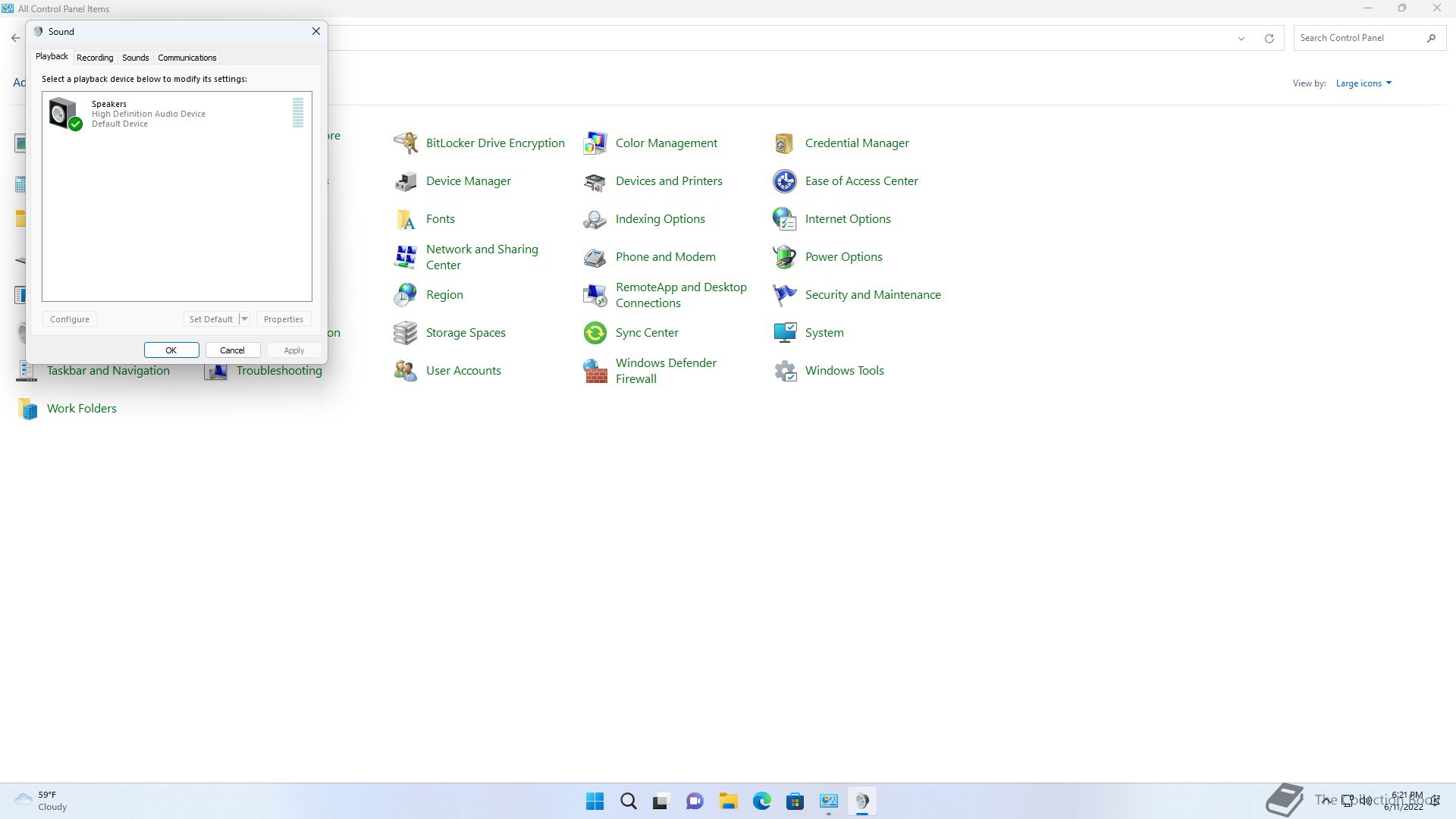
Task: Open taskbar Search
Action: [629, 801]
